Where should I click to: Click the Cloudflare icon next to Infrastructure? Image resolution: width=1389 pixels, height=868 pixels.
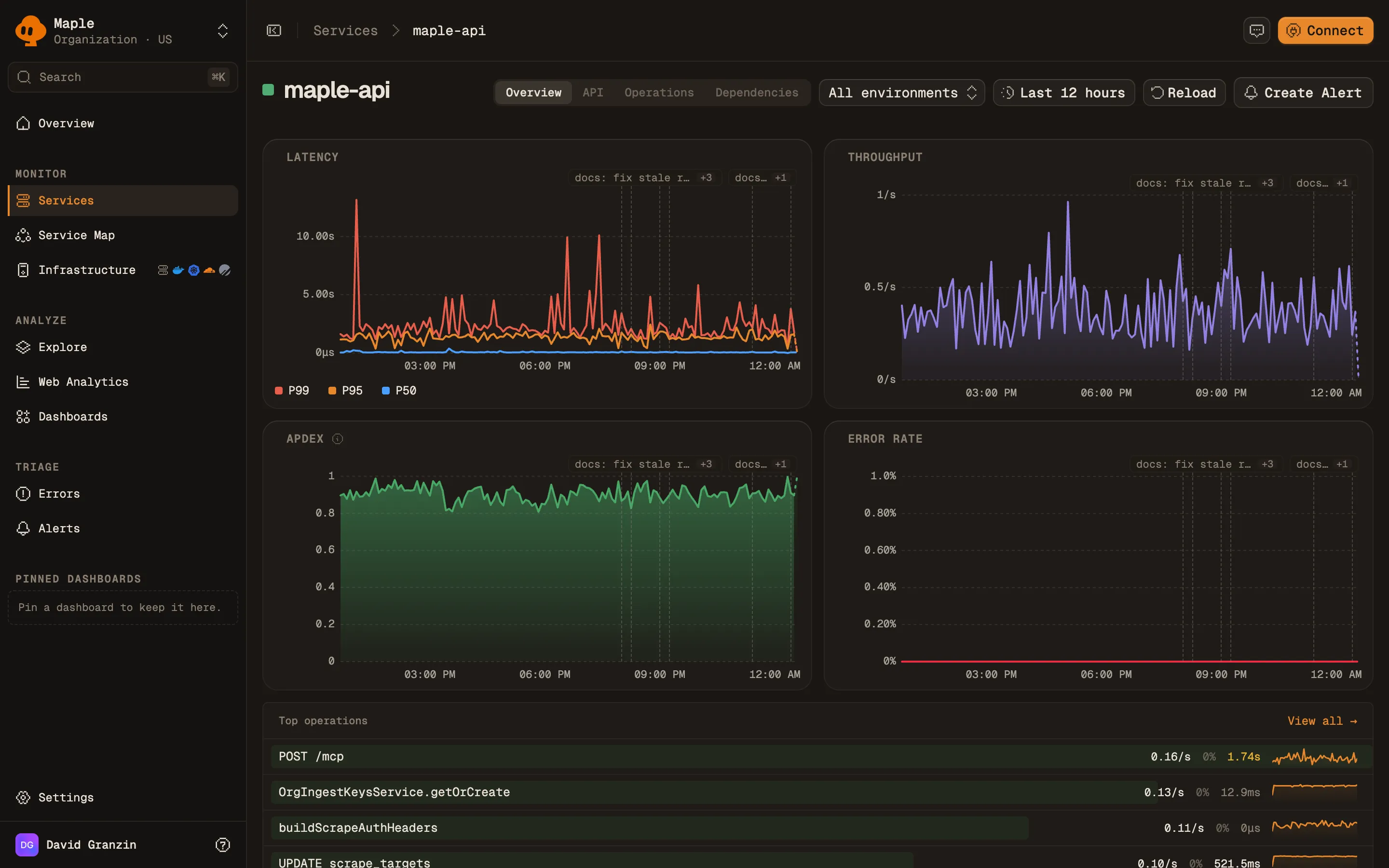pos(209,270)
